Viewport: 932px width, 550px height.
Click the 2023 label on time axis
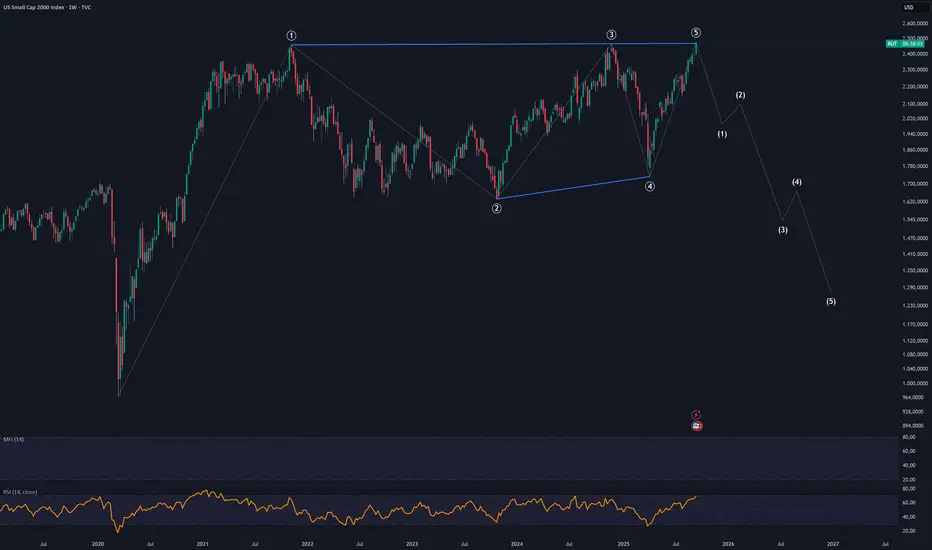(412, 543)
